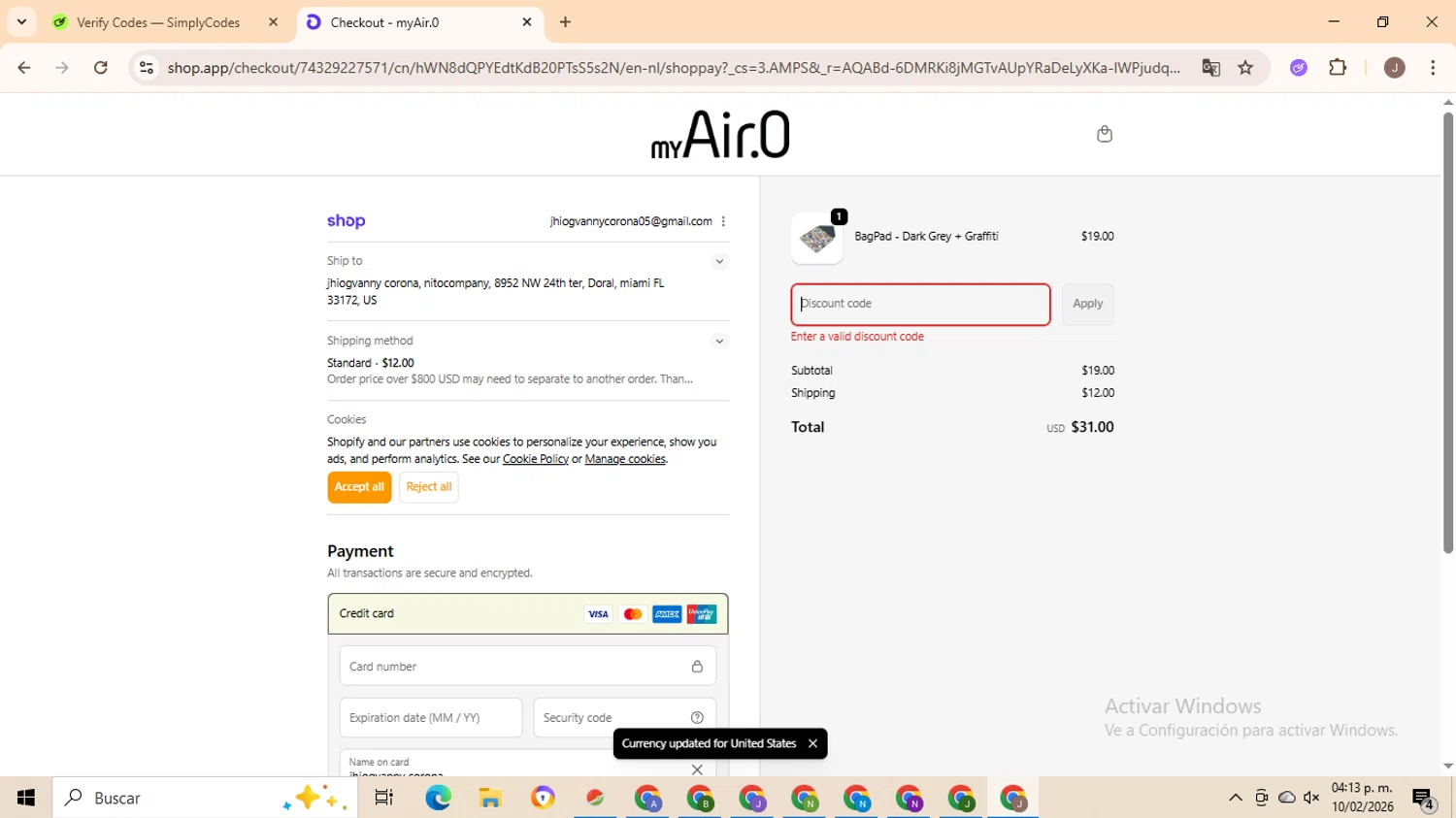Screen dimensions: 1456x818
Task: Click the Enter a valid discount code error
Action: tap(857, 337)
